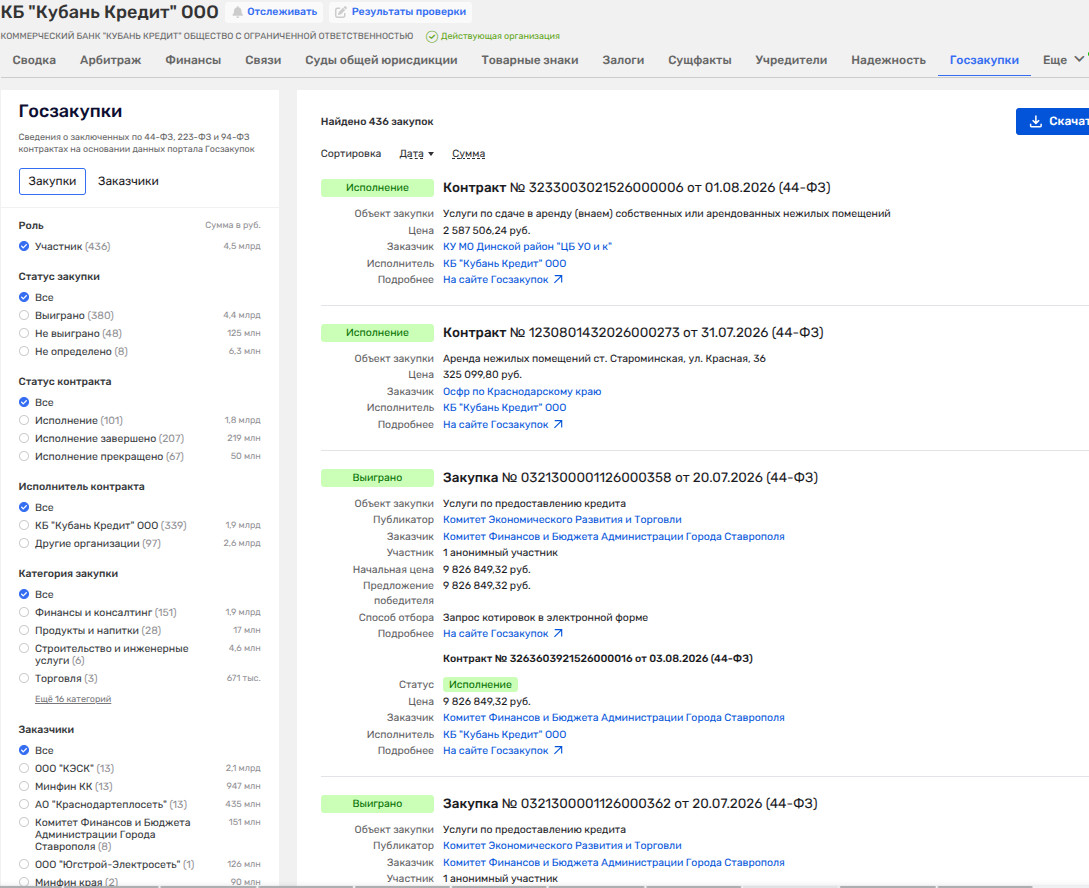Screen dimensions: 1089x888
Task: Select Продукты и напитки (28) category
Action: click(24, 630)
